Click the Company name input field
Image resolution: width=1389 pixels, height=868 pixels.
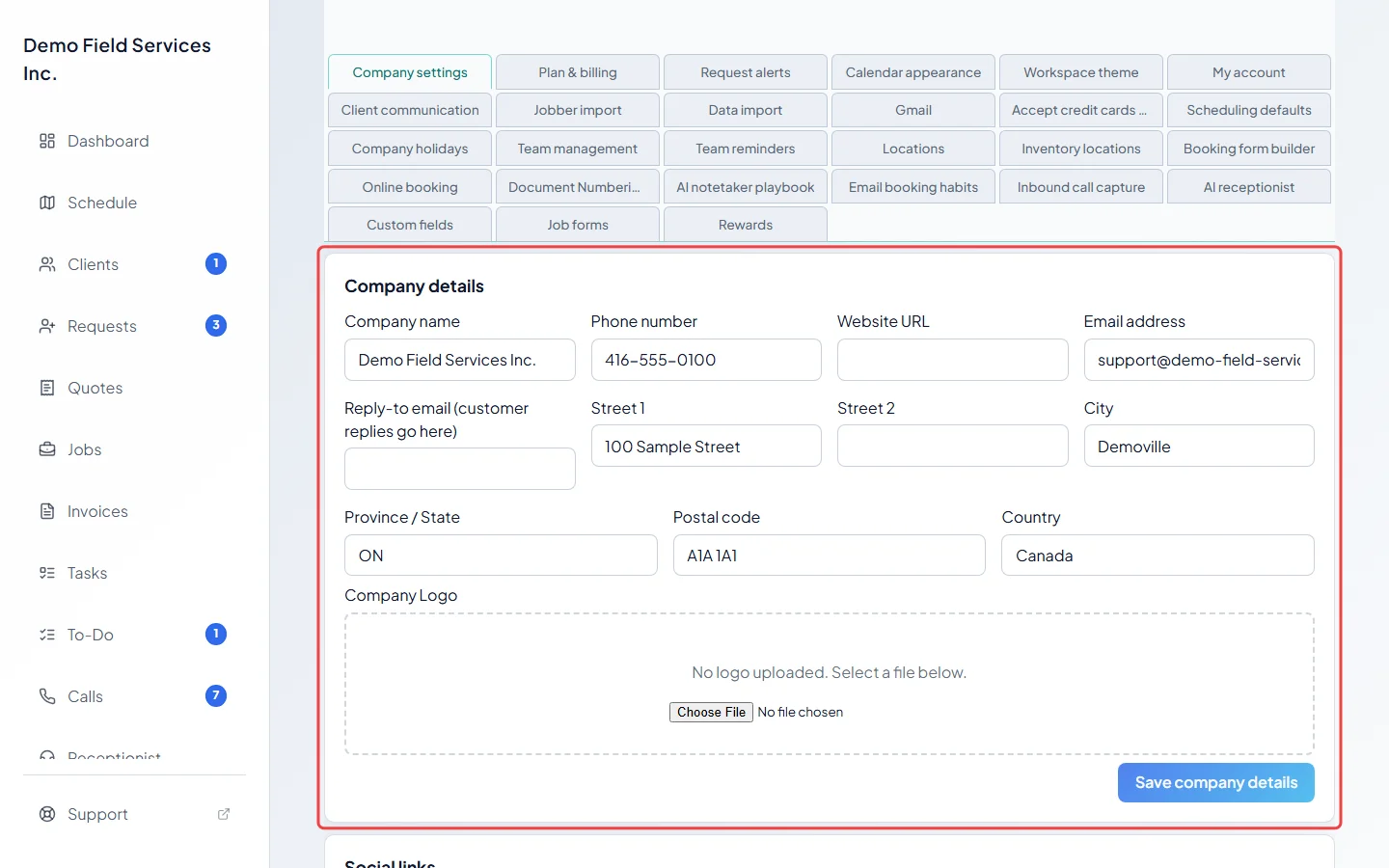pos(460,360)
